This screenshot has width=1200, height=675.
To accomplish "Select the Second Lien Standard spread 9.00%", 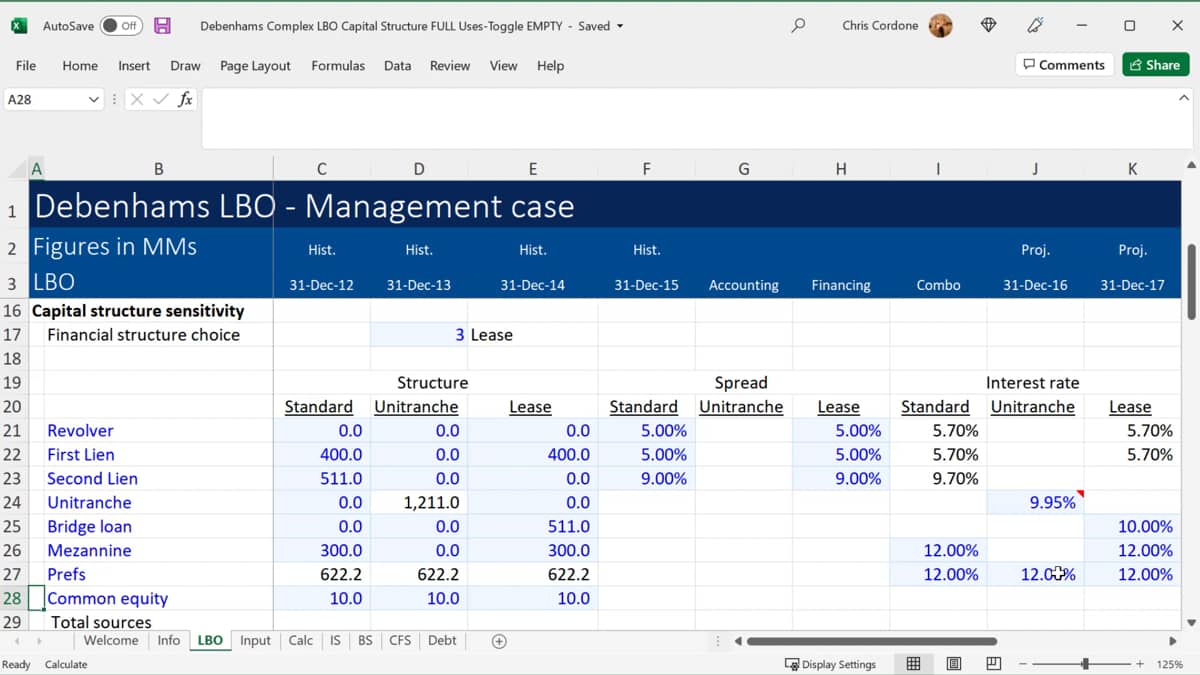I will pos(646,479).
